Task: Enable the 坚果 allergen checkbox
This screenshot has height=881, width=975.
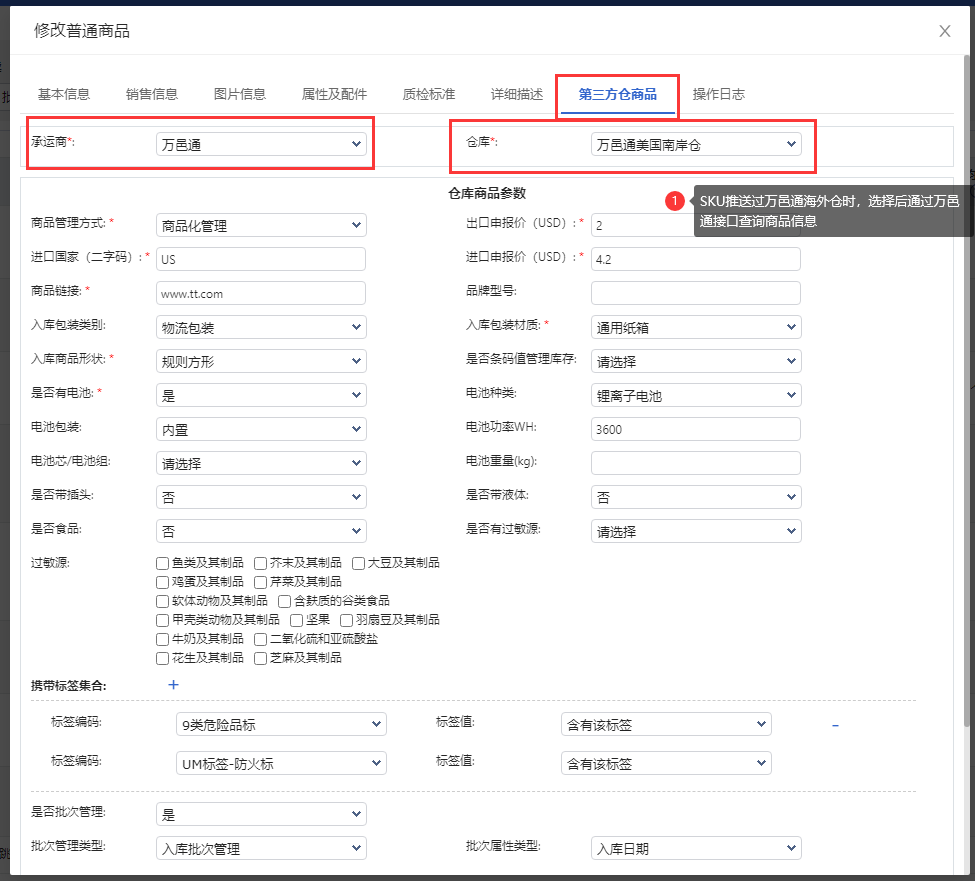Action: tap(296, 620)
